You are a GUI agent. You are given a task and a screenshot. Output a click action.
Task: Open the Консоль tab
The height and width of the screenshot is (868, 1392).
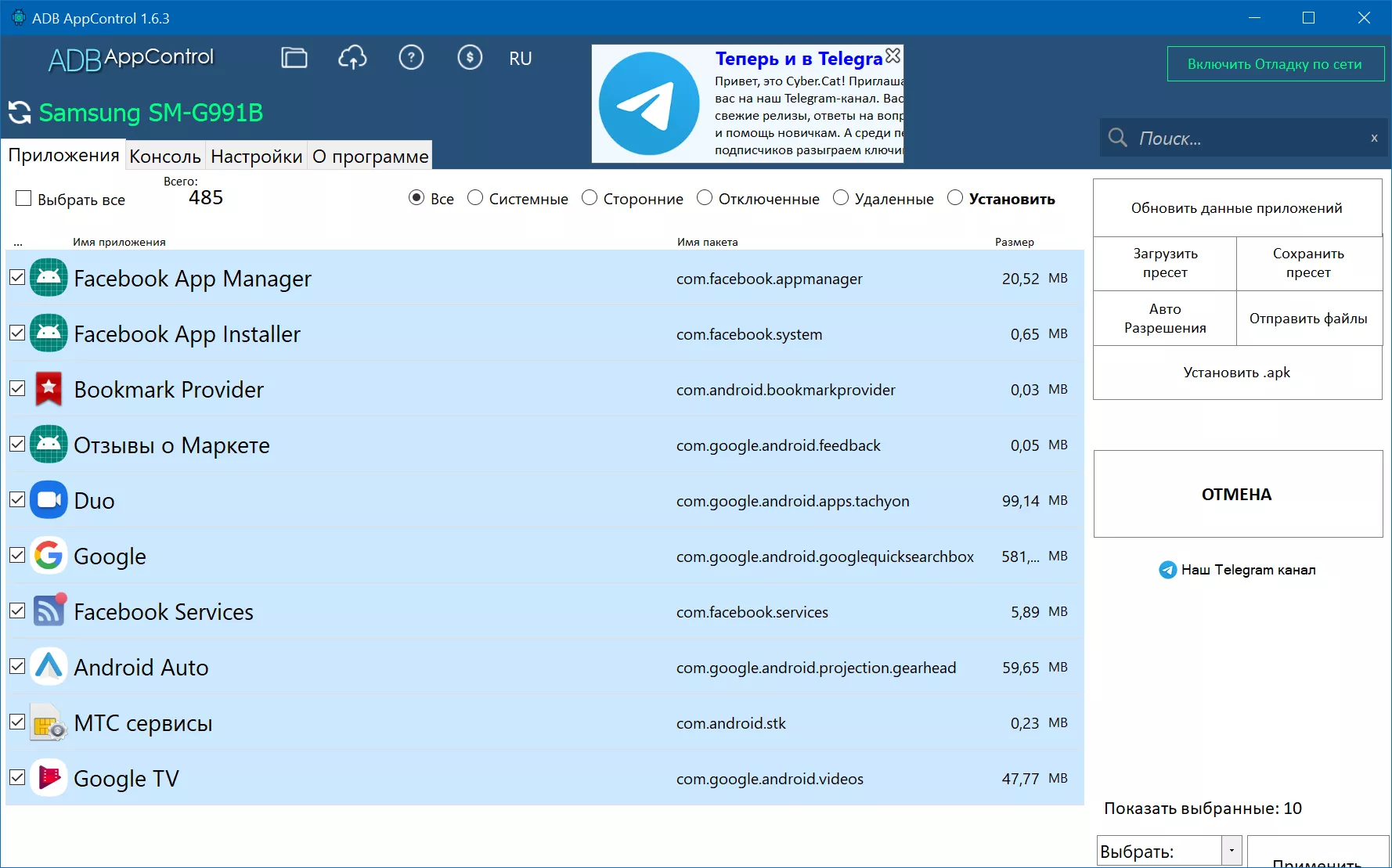165,157
